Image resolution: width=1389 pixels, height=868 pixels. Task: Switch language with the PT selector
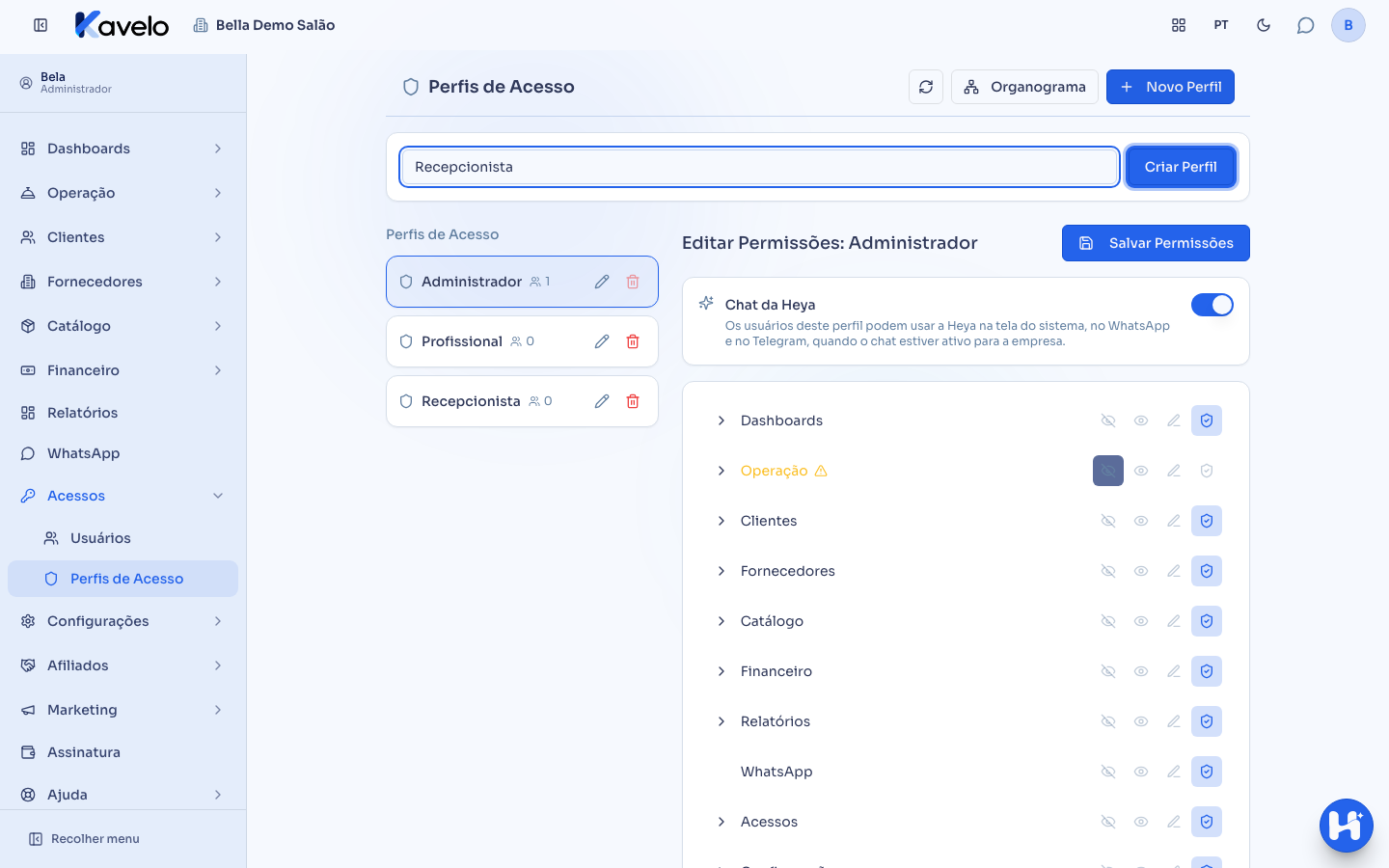1221,25
